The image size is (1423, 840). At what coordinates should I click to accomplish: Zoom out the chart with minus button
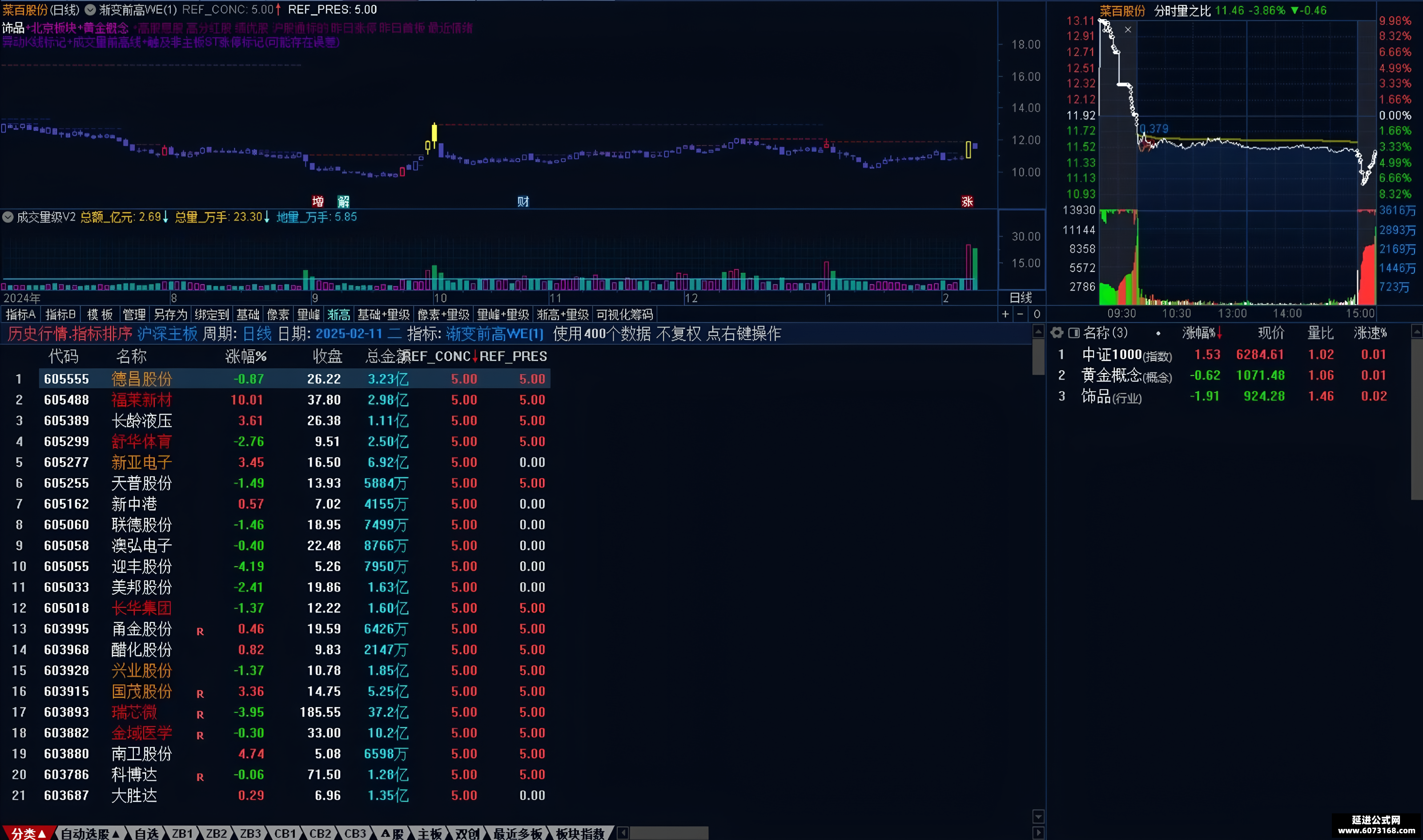click(1021, 314)
